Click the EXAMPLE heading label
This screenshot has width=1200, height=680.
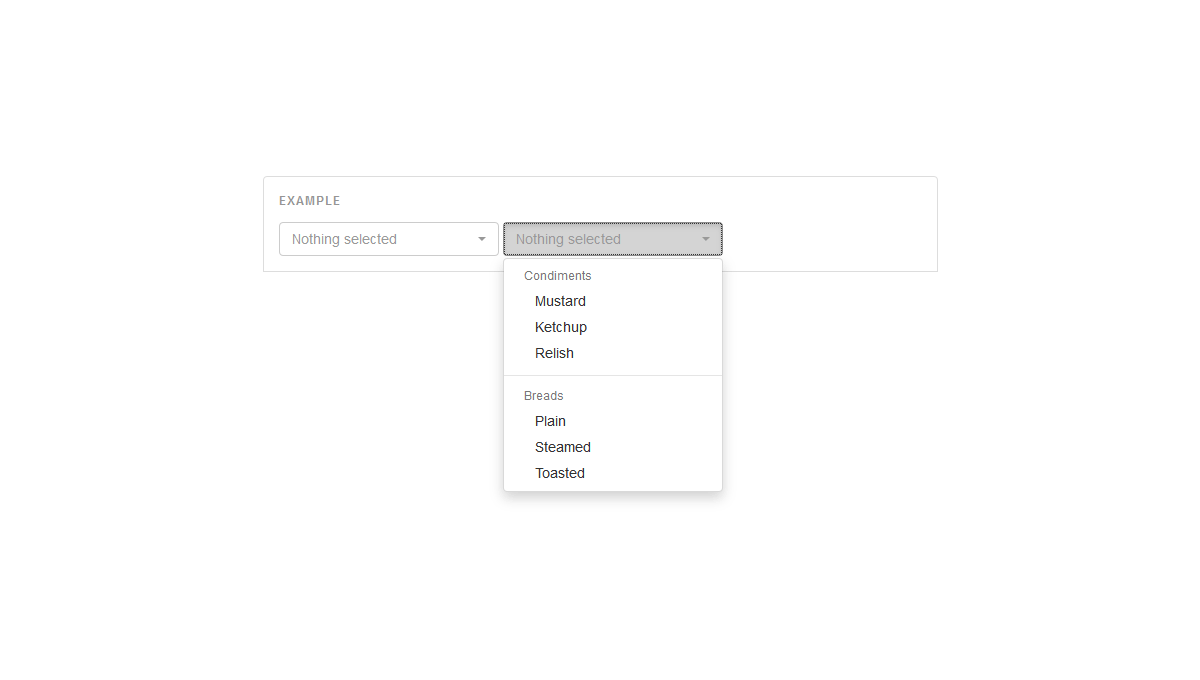(309, 200)
